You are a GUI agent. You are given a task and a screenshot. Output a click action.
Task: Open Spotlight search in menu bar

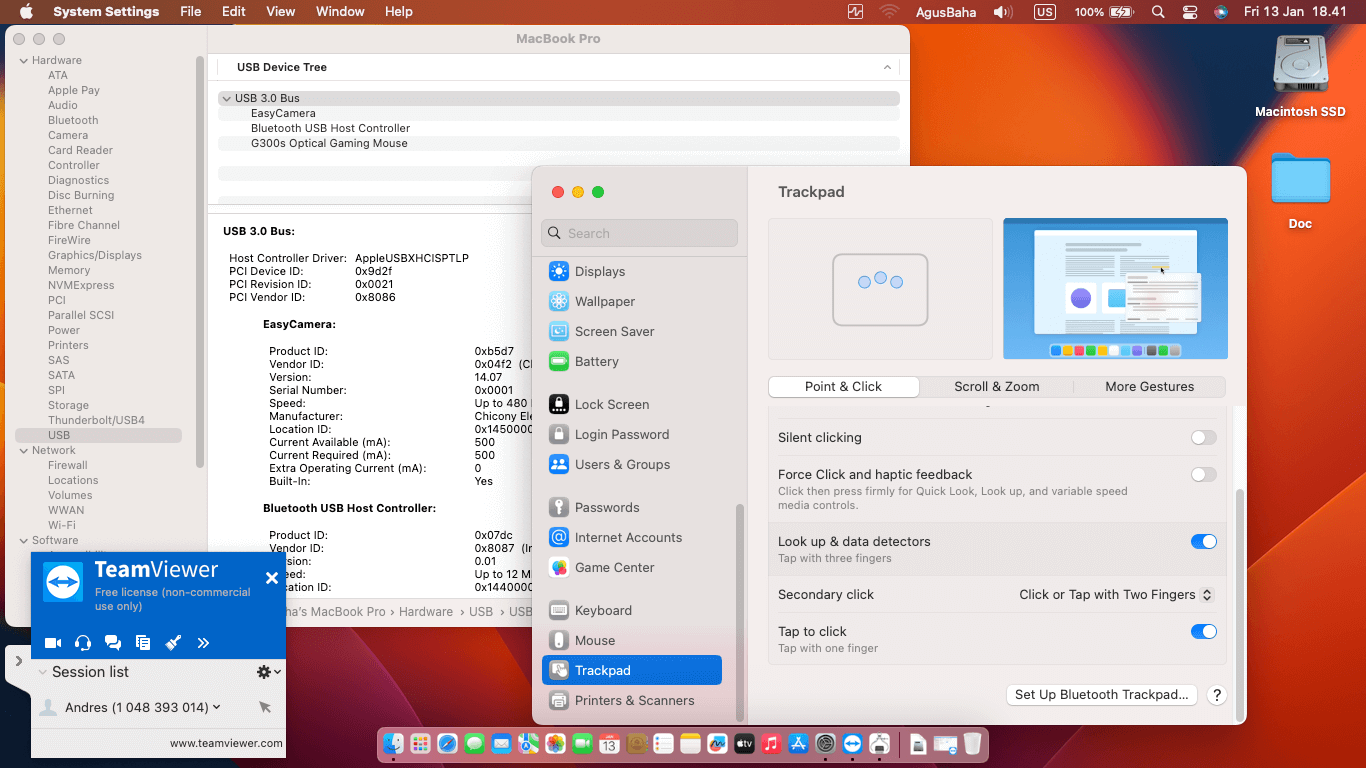click(1158, 12)
